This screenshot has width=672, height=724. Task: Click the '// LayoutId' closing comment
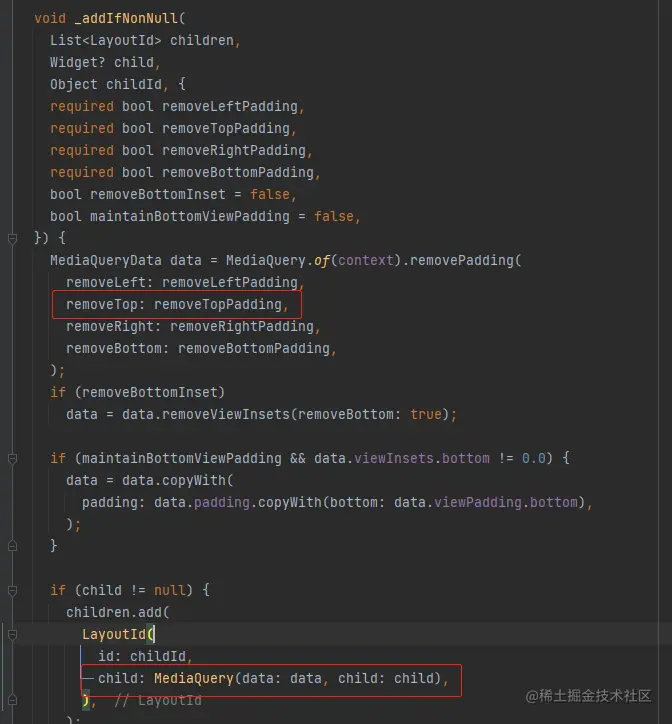coord(157,700)
